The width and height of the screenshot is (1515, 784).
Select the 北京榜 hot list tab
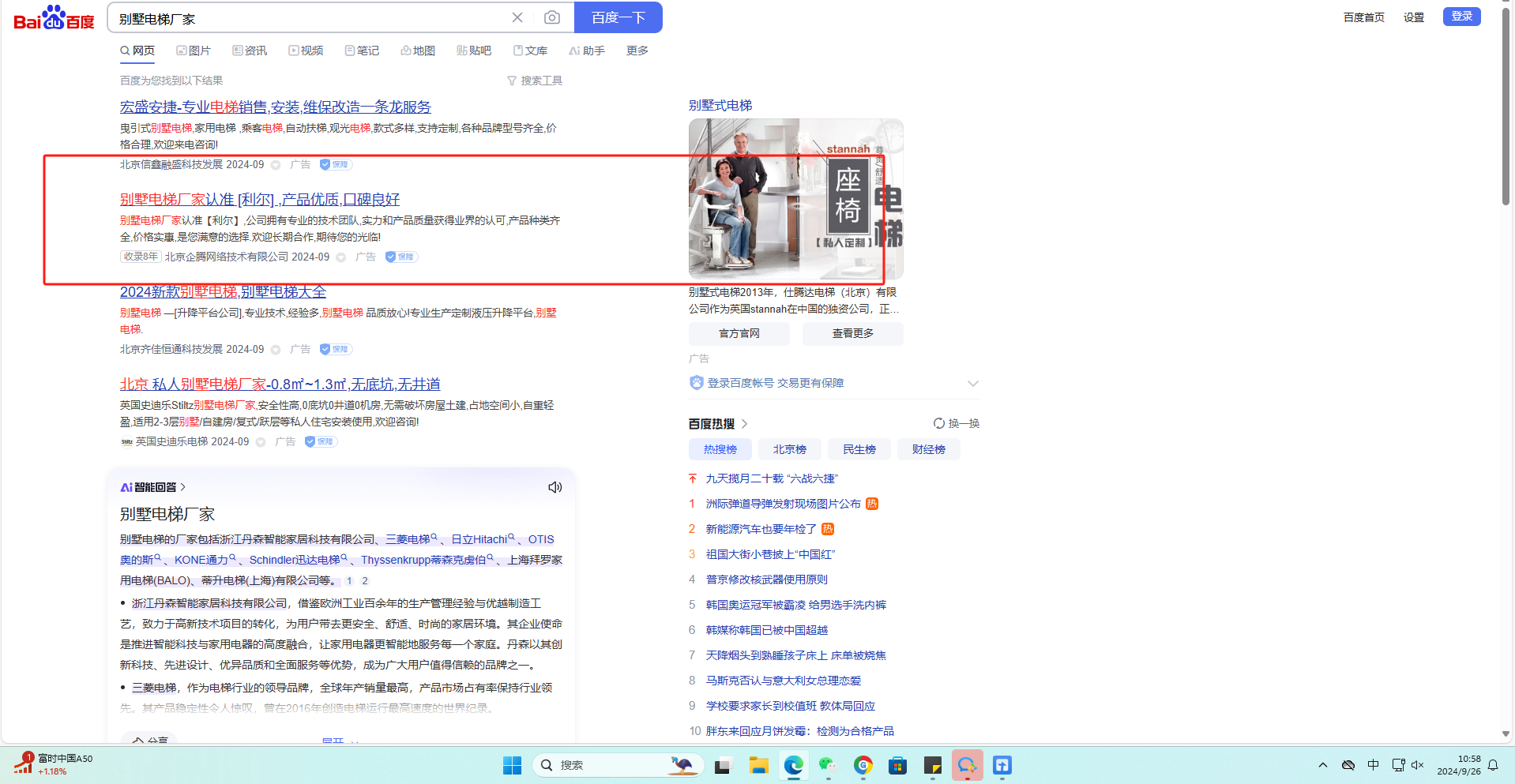click(790, 449)
